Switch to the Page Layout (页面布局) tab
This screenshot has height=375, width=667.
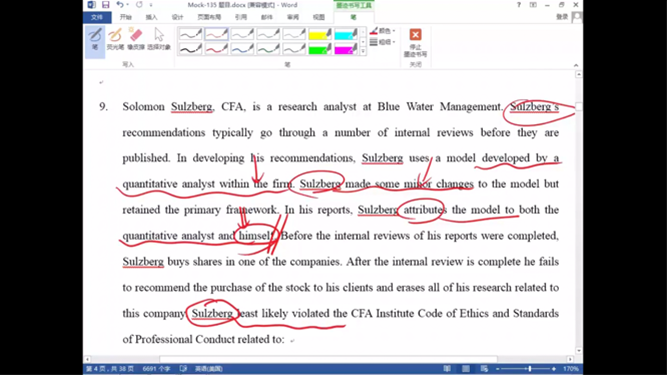[209, 17]
